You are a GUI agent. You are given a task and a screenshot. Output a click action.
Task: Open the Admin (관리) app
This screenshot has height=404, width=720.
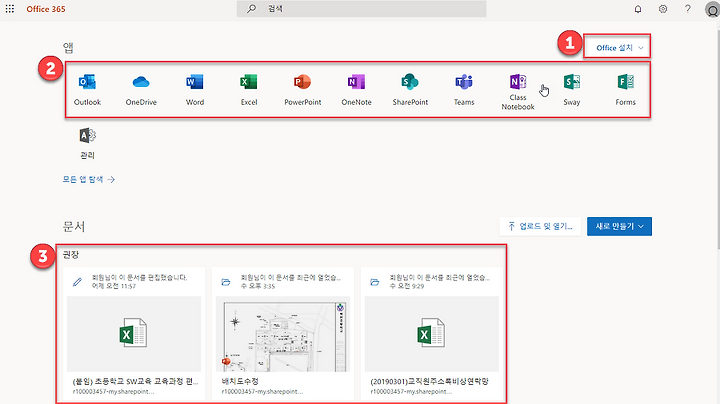(x=87, y=143)
